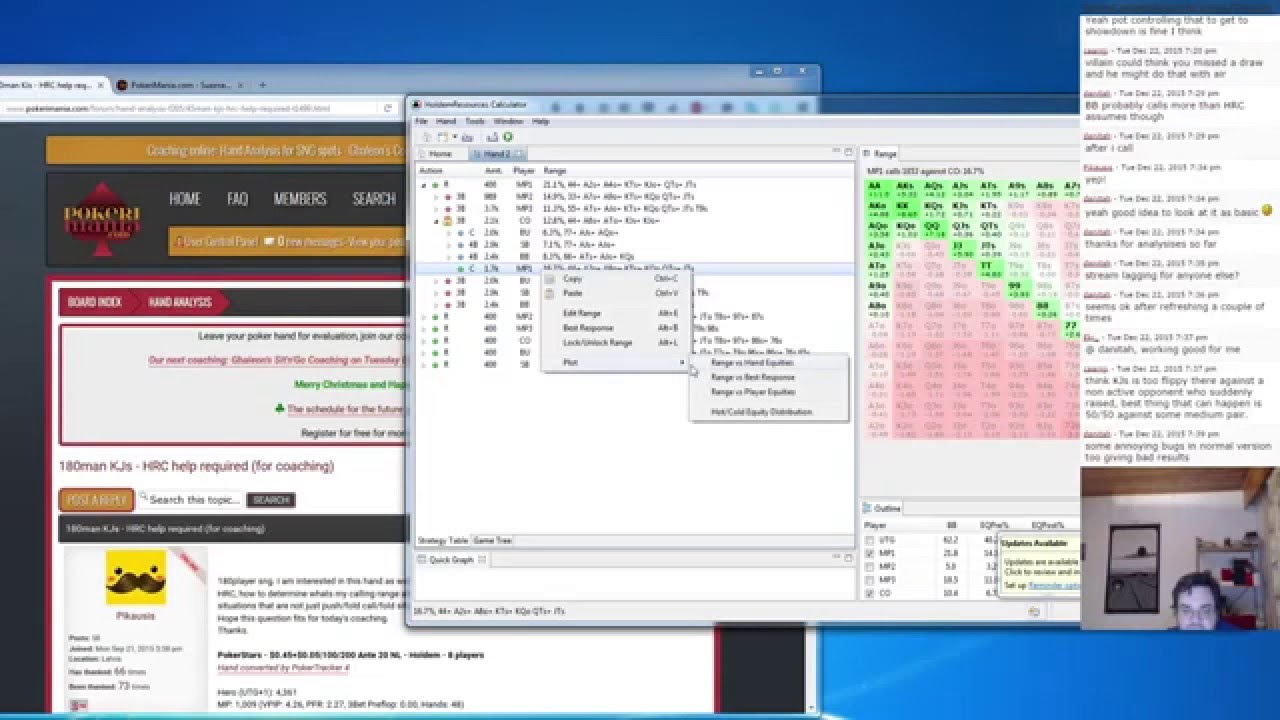Select Range vs Best Response plot
This screenshot has width=1280, height=720.
(x=753, y=377)
